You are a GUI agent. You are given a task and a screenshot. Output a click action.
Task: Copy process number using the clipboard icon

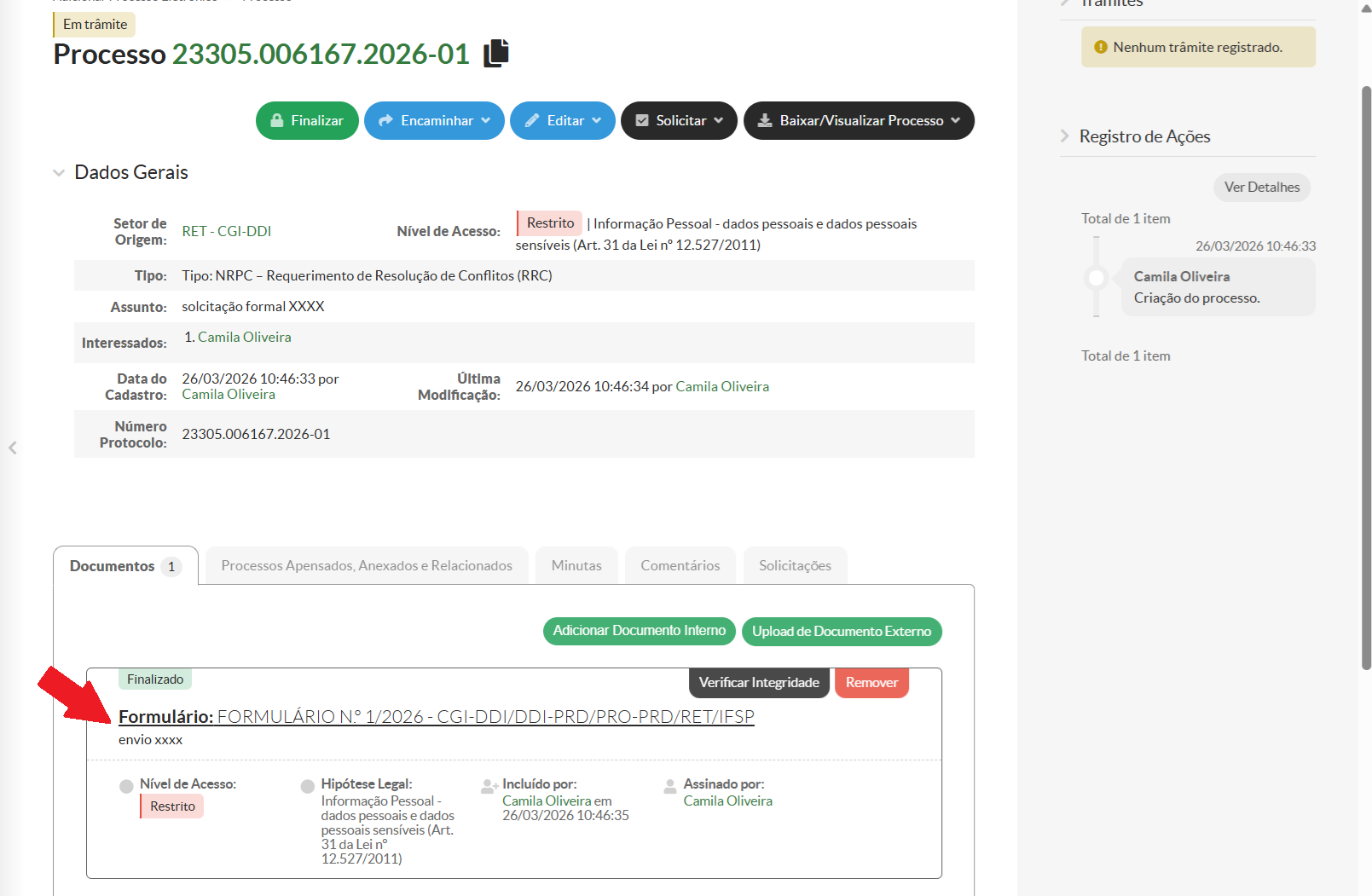coord(496,54)
